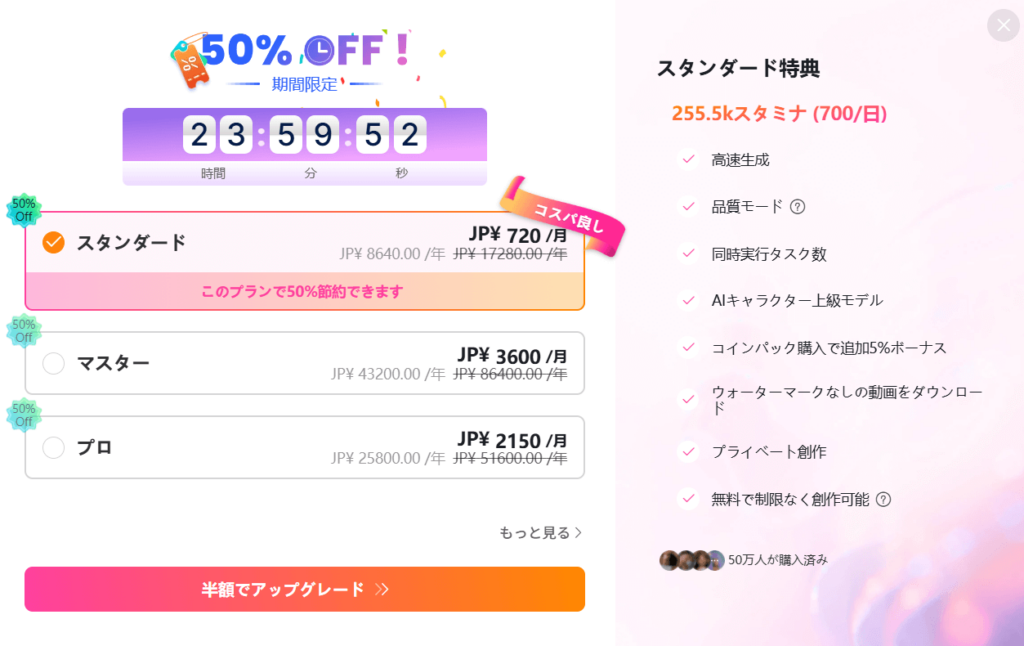Screen dimensions: 1024x646
Task: Click the このプランで50%節約できます banner
Action: click(x=304, y=291)
